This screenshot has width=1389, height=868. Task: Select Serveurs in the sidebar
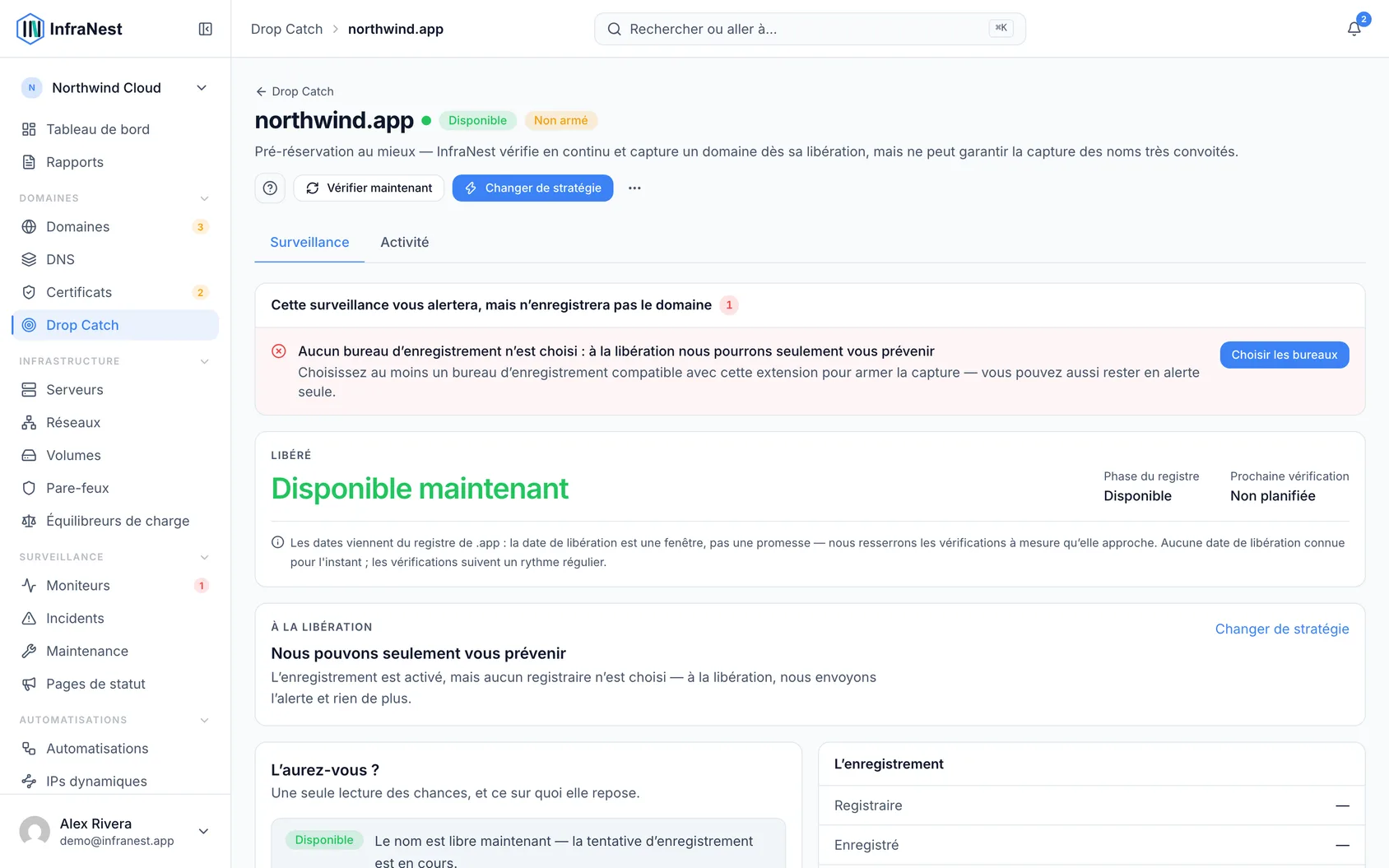[115, 389]
